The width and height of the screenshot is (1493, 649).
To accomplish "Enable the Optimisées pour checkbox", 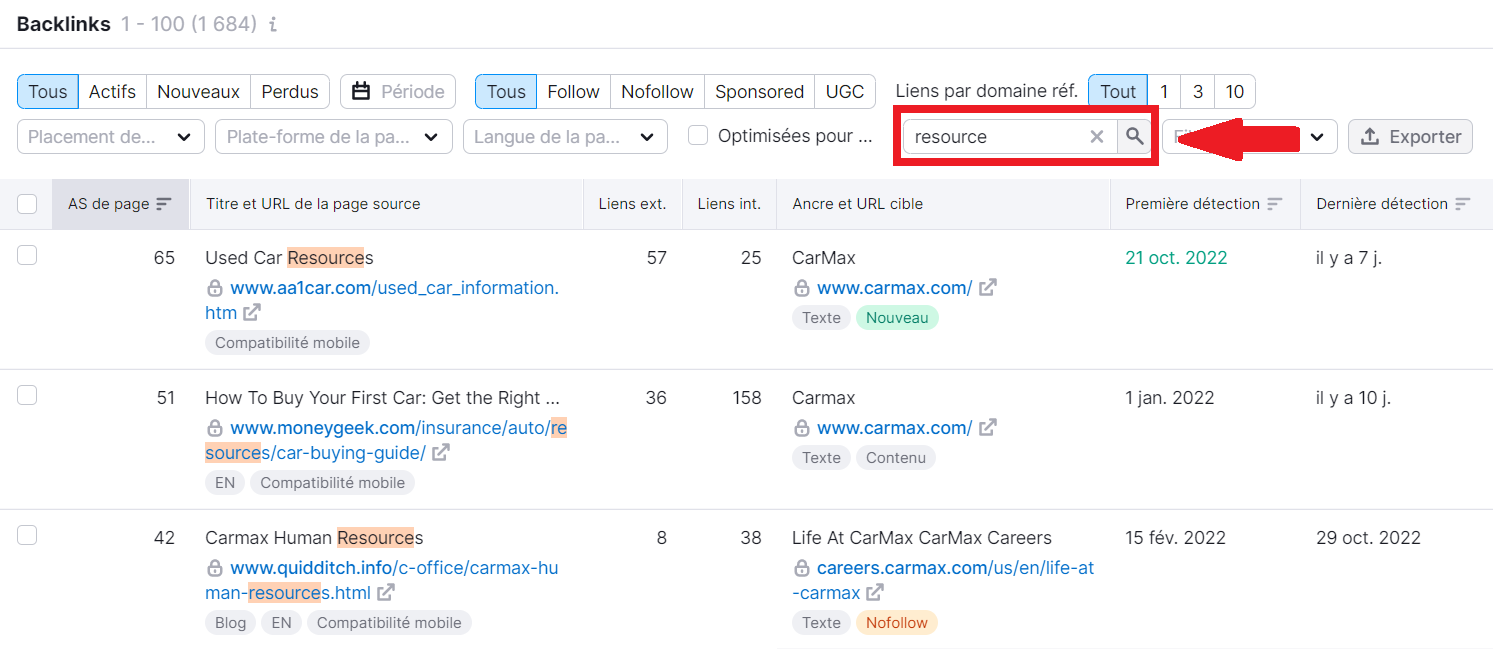I will point(696,135).
